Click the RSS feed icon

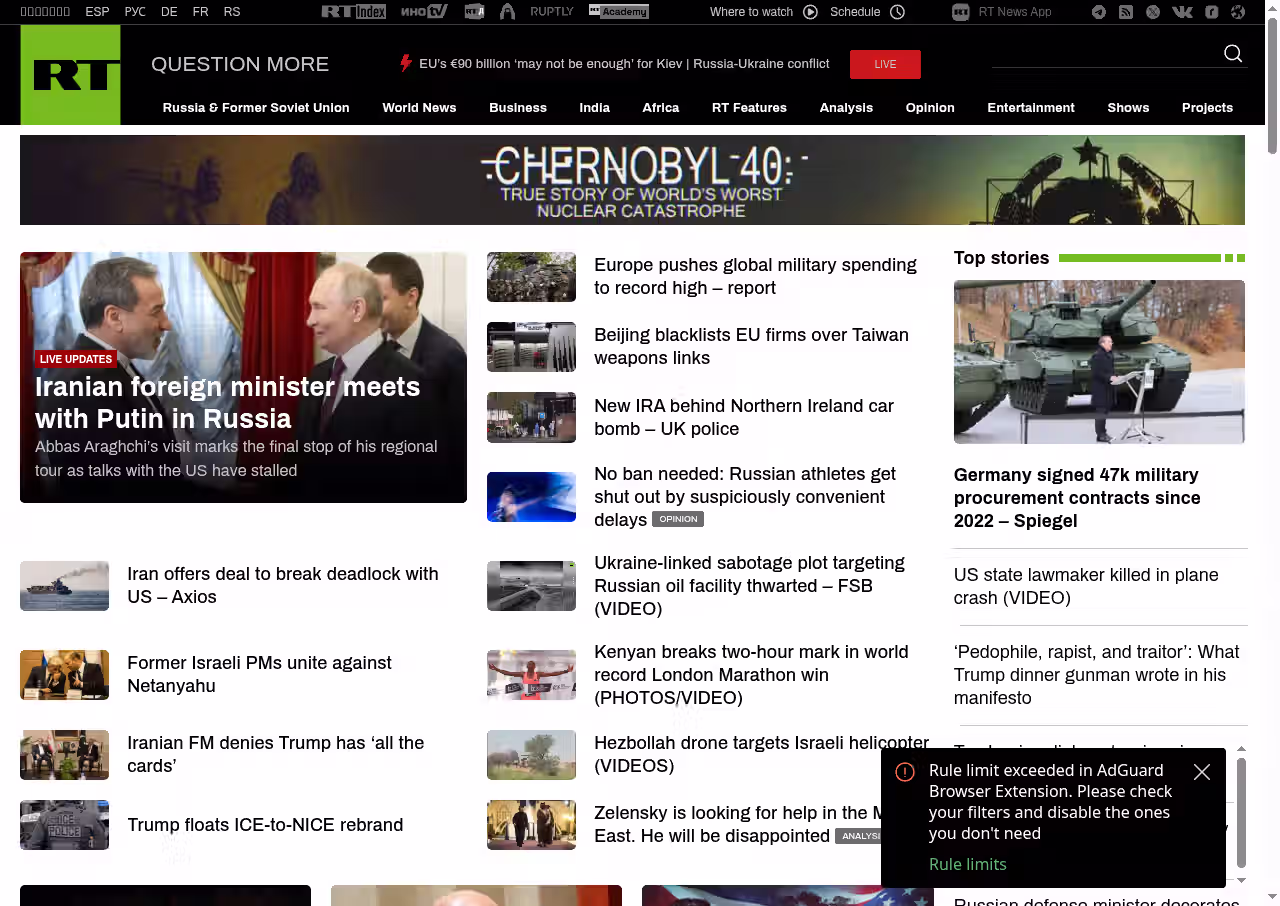click(1126, 12)
